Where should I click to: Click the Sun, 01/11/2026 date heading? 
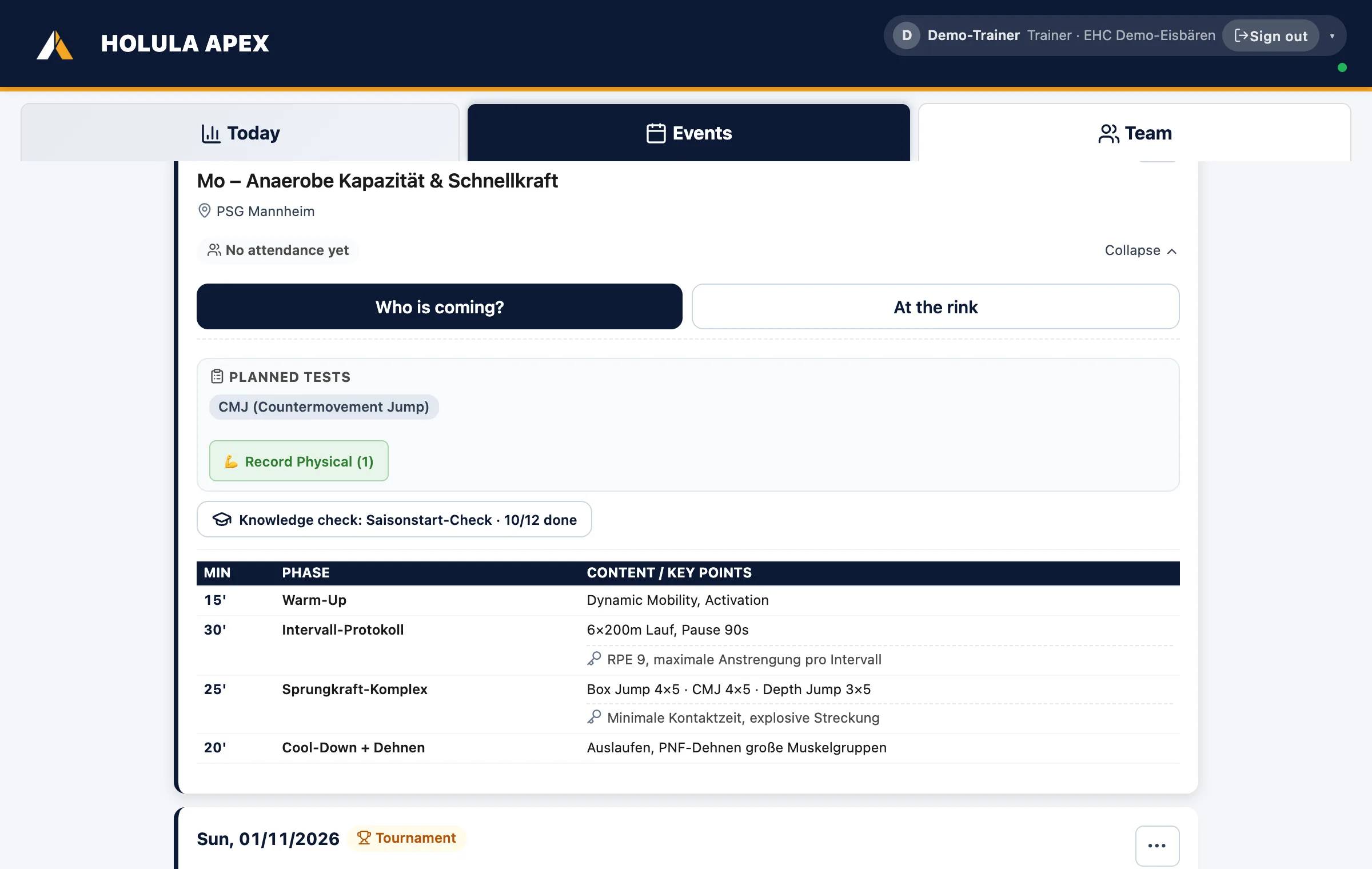268,839
